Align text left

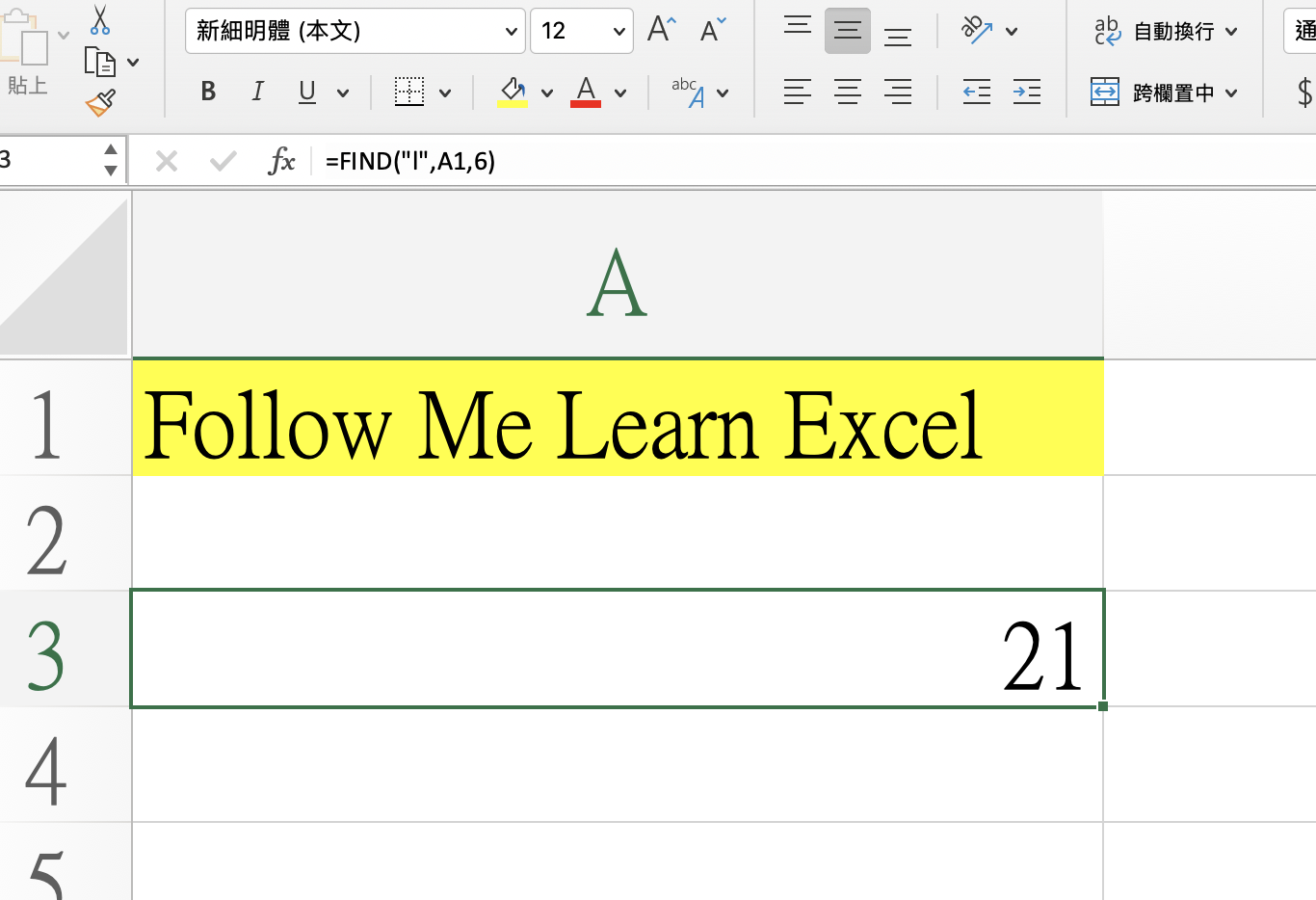click(798, 93)
